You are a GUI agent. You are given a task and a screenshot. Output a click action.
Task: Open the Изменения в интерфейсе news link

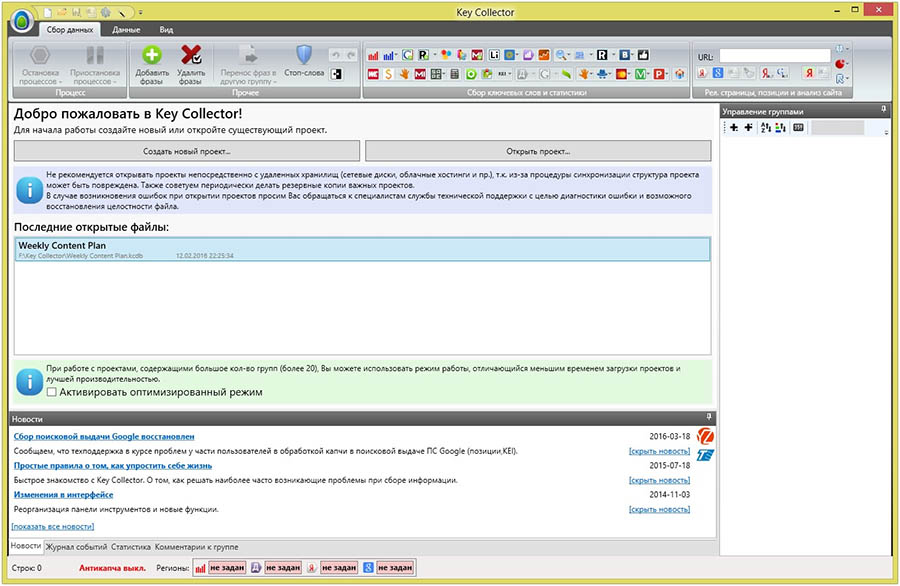click(x=63, y=495)
